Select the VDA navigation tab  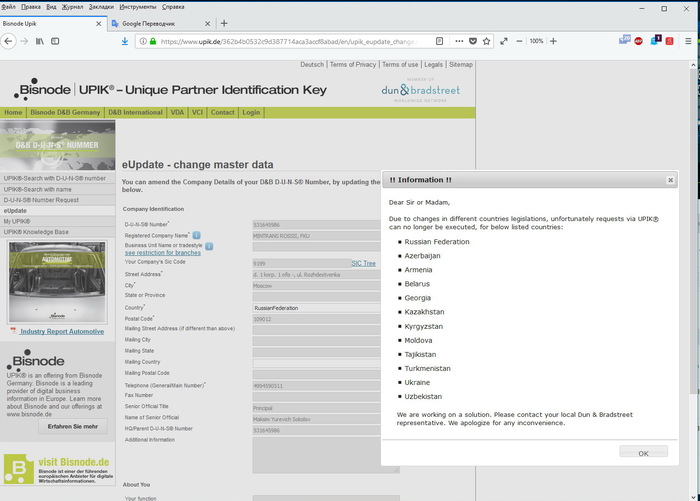point(177,113)
